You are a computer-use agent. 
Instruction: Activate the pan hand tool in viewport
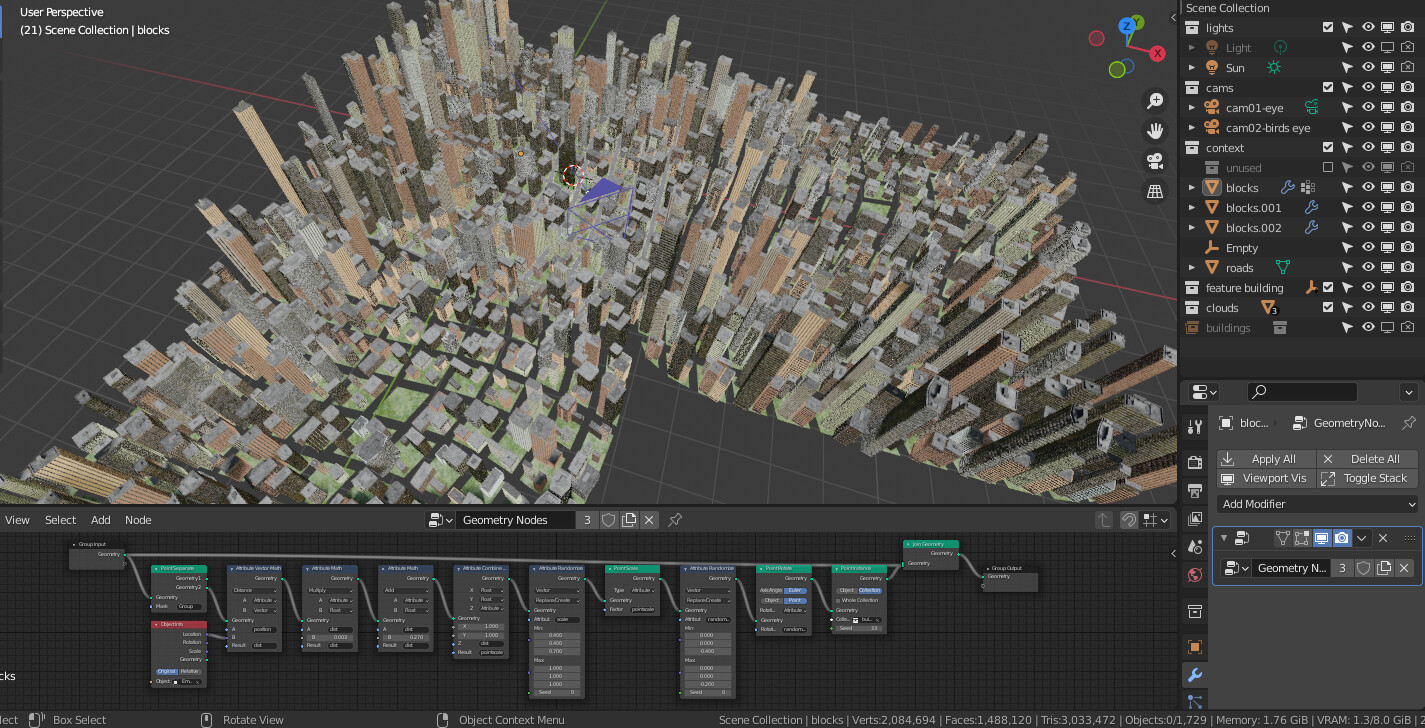click(x=1155, y=131)
